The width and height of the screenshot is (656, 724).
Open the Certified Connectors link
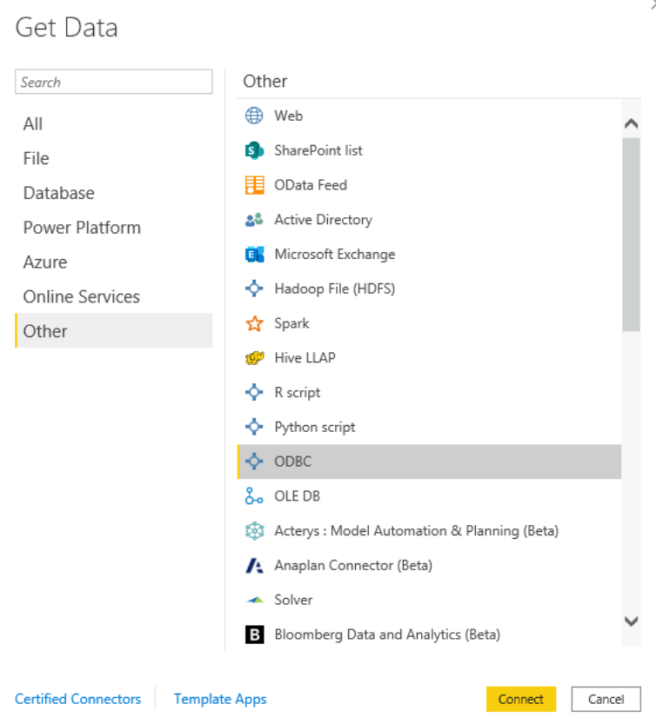pyautogui.click(x=78, y=699)
